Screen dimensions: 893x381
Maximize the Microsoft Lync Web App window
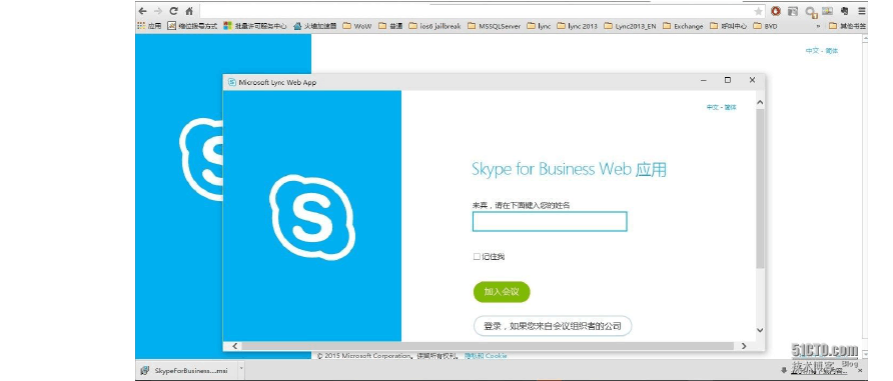tap(728, 80)
